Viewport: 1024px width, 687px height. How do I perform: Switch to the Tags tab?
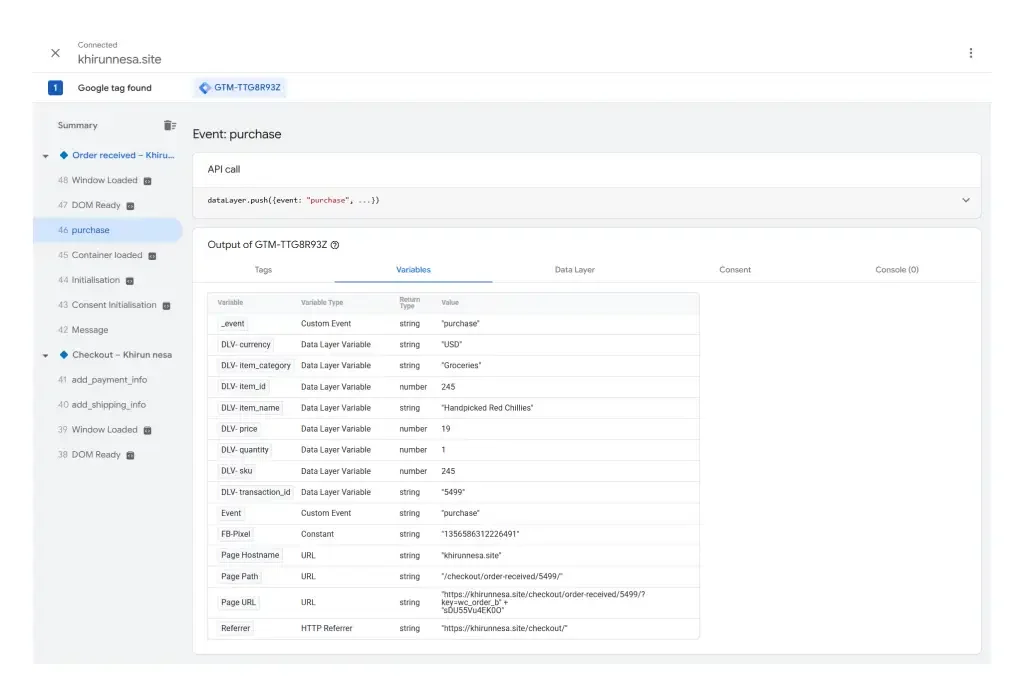(x=263, y=270)
